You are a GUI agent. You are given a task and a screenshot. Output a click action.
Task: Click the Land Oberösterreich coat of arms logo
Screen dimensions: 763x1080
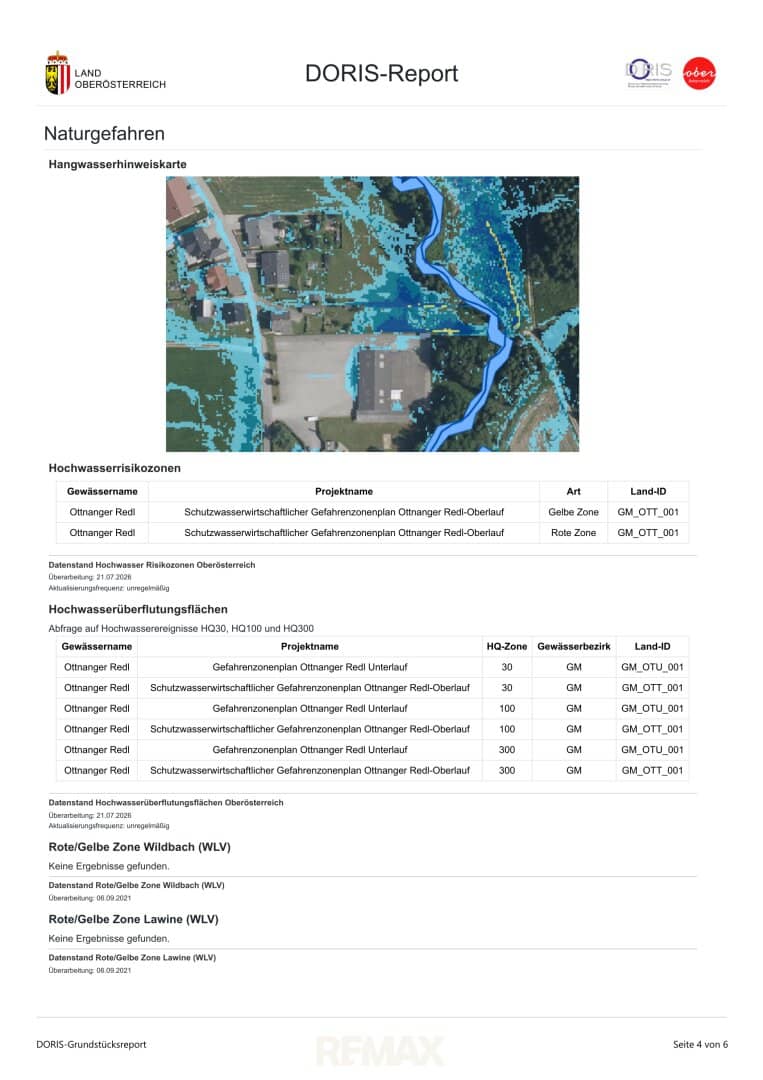[x=58, y=73]
